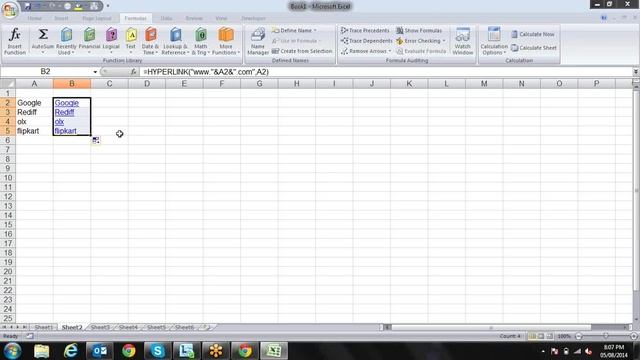Image resolution: width=640 pixels, height=360 pixels.
Task: Open the Text functions book
Action: tap(131, 41)
